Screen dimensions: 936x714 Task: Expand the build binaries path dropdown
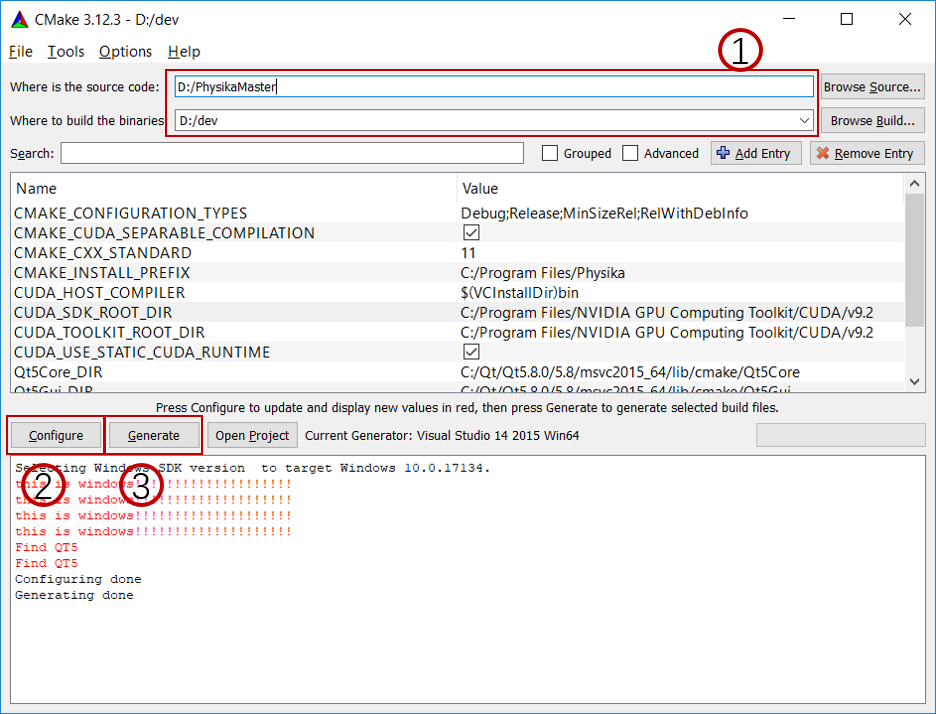pyautogui.click(x=804, y=121)
